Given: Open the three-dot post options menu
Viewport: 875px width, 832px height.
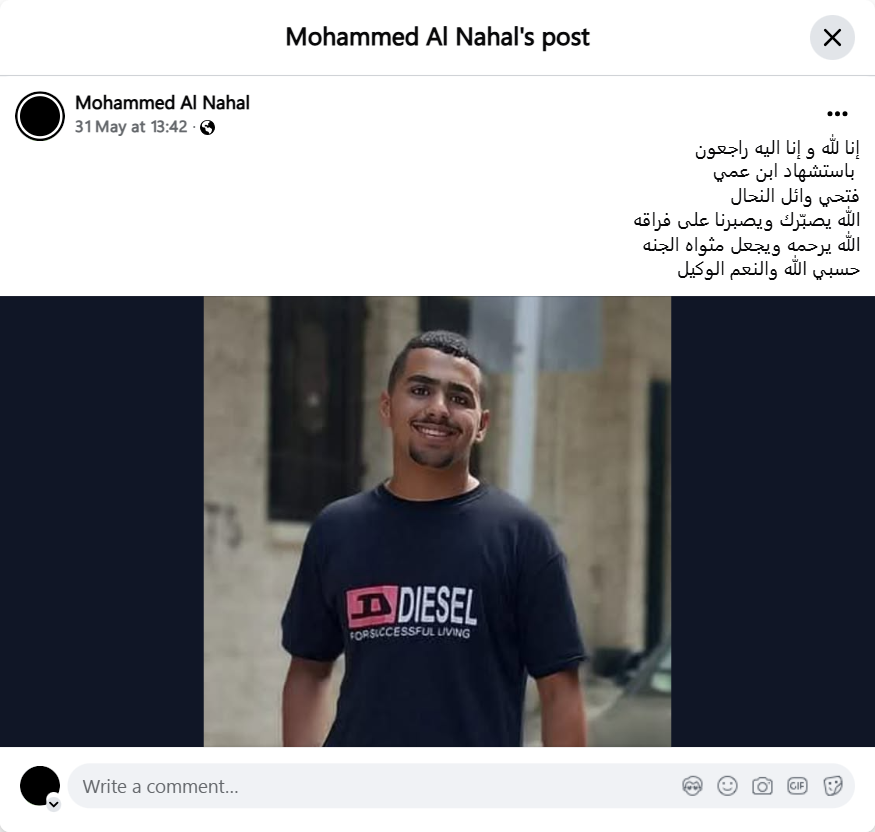Looking at the screenshot, I should tap(837, 114).
